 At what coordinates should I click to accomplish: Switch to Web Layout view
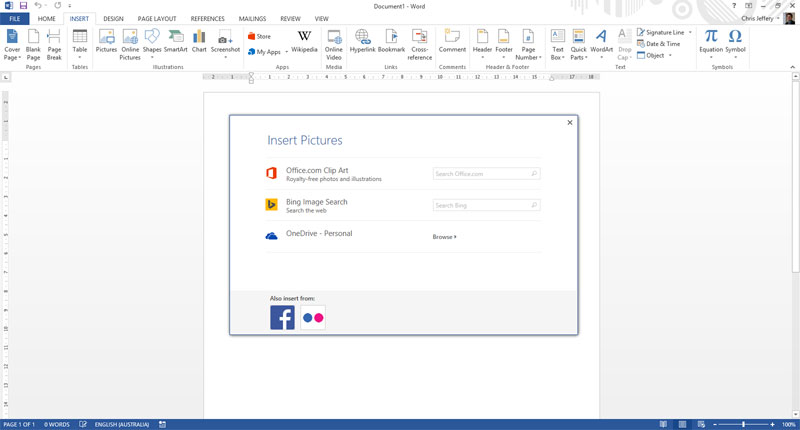pyautogui.click(x=701, y=424)
